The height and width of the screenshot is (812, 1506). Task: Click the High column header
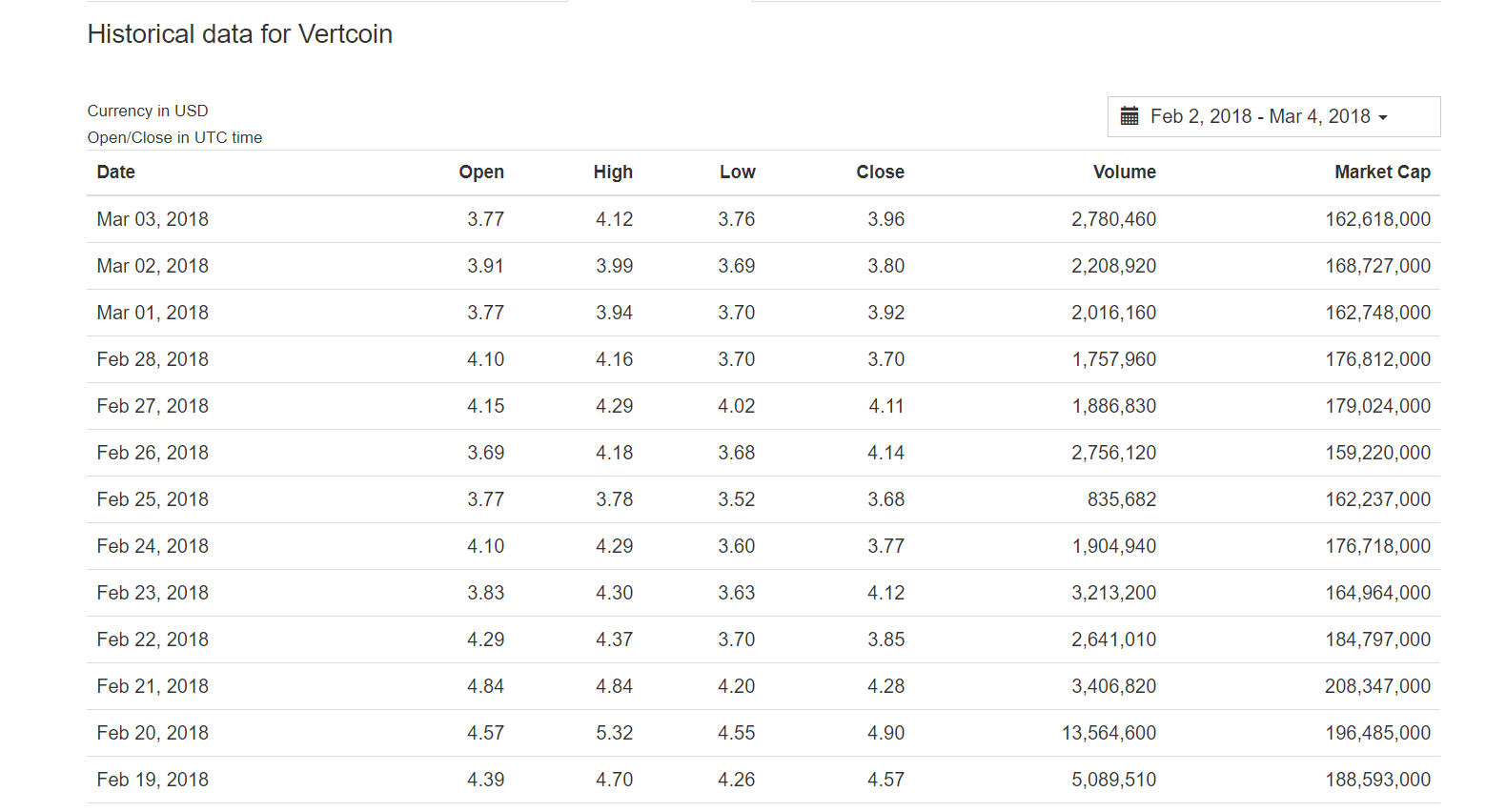(613, 172)
